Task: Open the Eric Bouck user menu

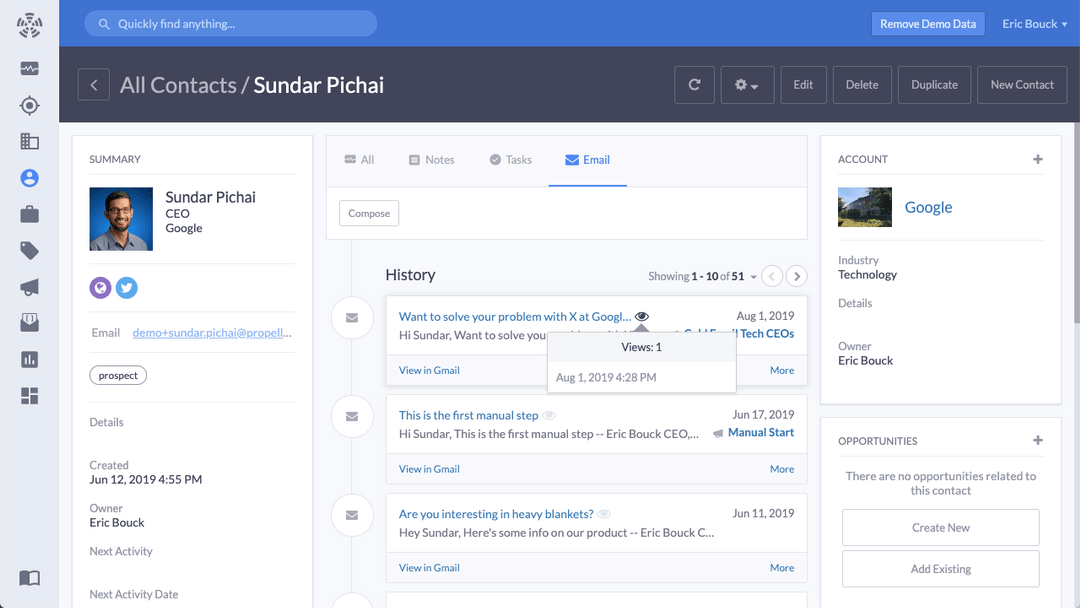Action: pos(1033,23)
